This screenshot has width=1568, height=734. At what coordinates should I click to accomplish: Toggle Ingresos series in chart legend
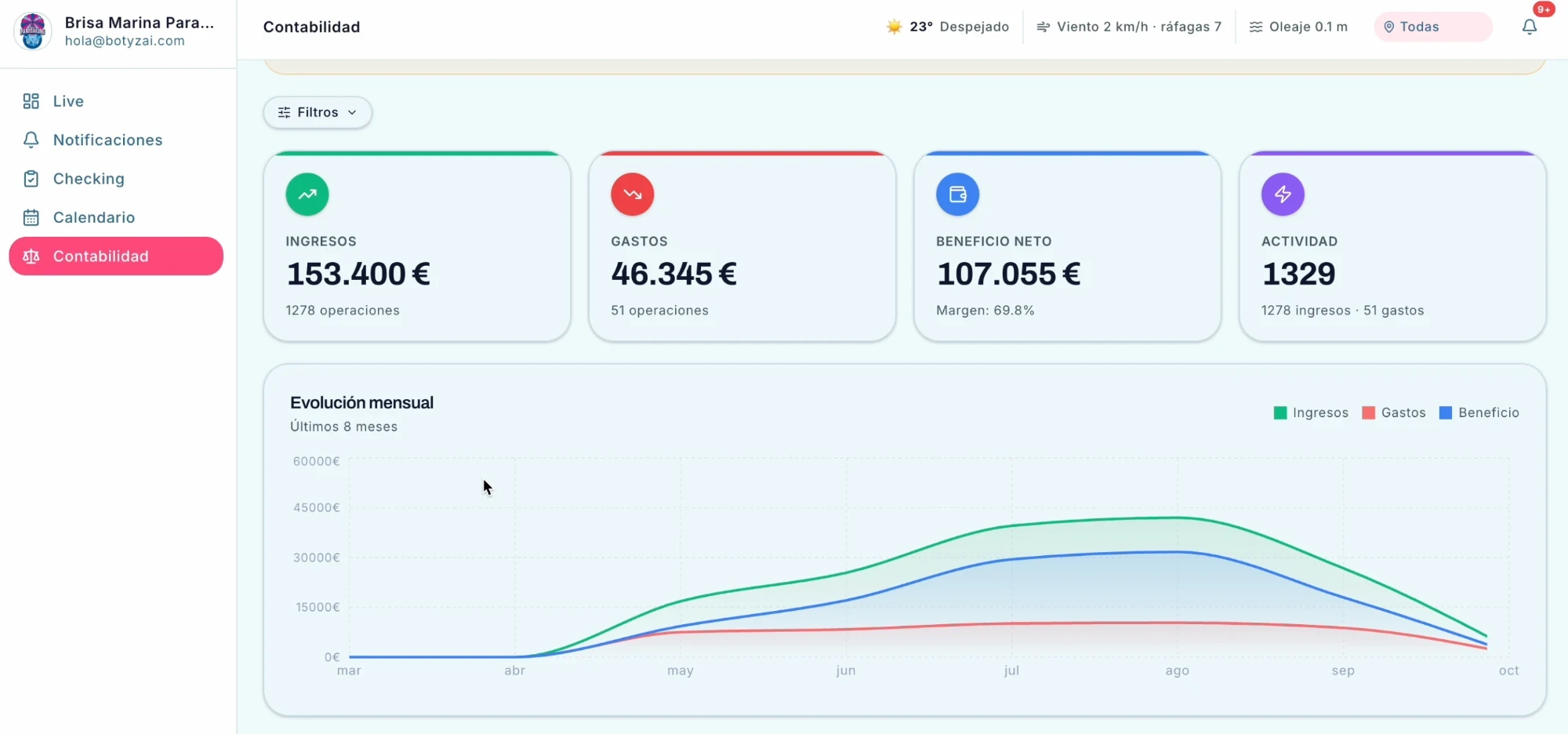coord(1311,412)
